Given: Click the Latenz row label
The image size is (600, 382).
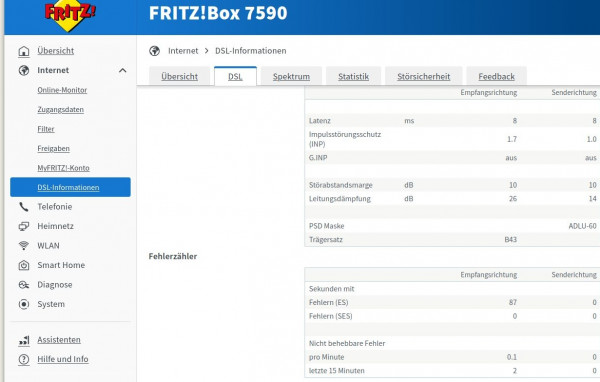Looking at the screenshot, I should click(320, 121).
